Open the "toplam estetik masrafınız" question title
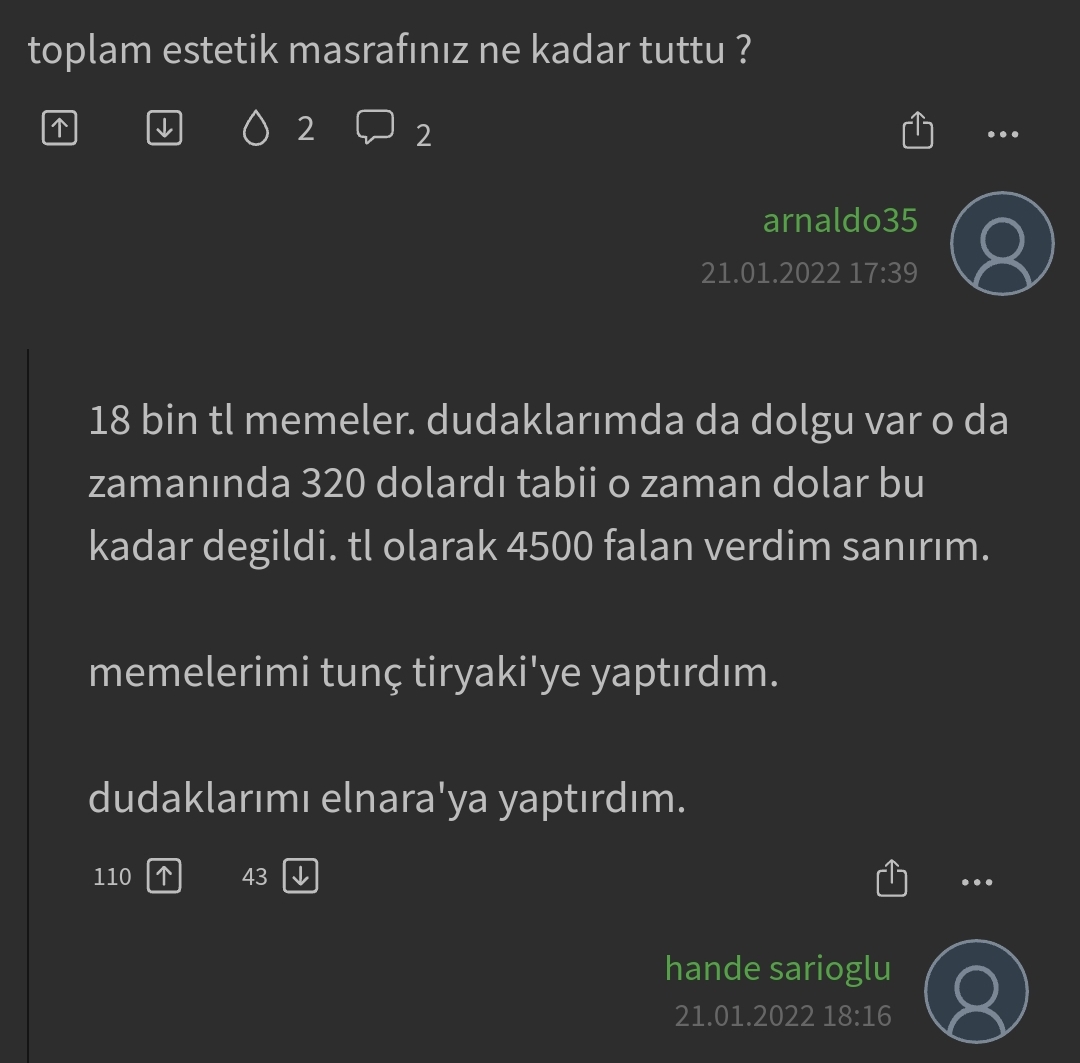This screenshot has width=1080, height=1063. pos(389,50)
